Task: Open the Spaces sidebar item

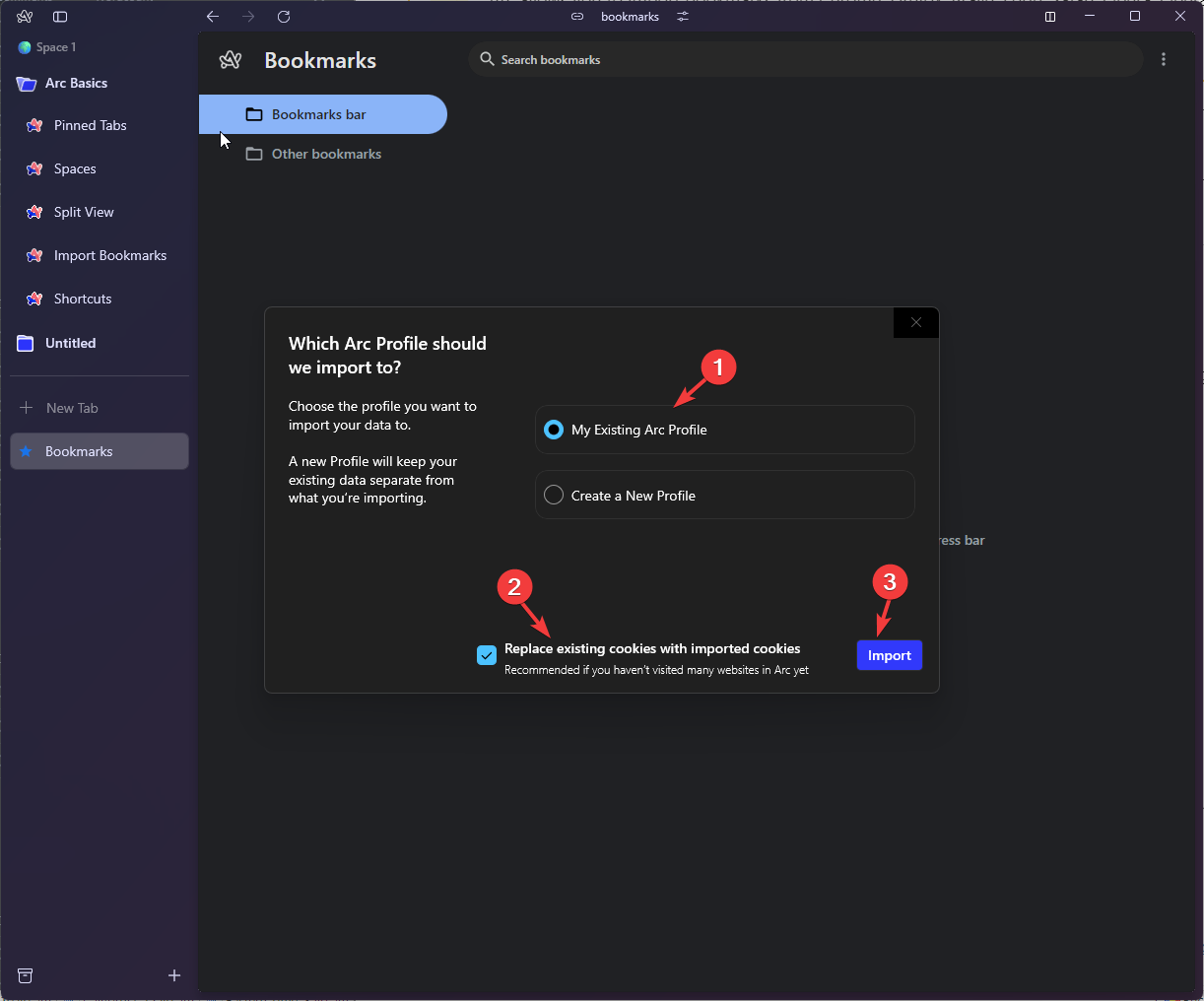Action: 100,168
